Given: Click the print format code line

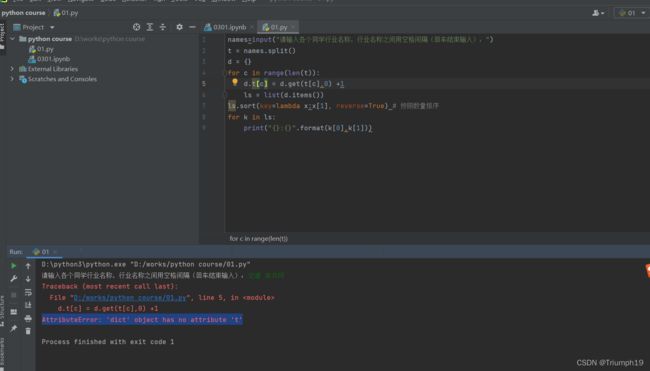Looking at the screenshot, I should pos(308,128).
